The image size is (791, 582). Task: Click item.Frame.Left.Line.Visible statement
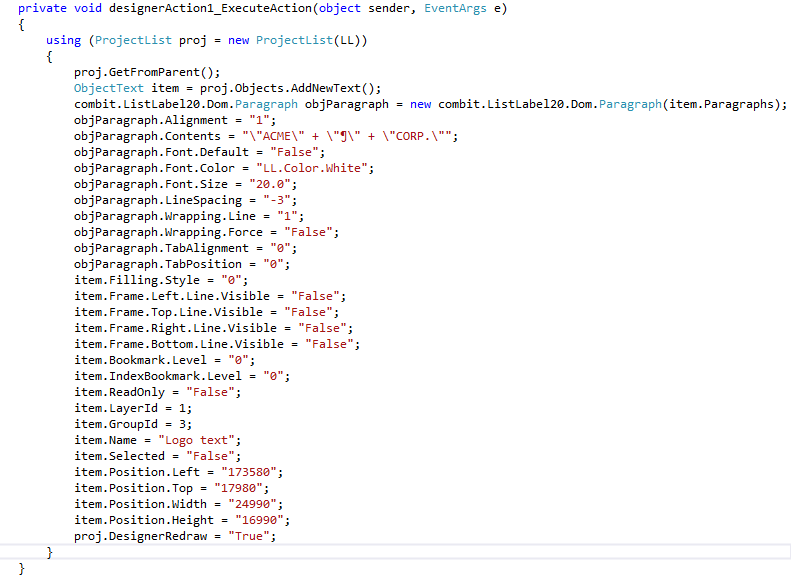pos(210,296)
